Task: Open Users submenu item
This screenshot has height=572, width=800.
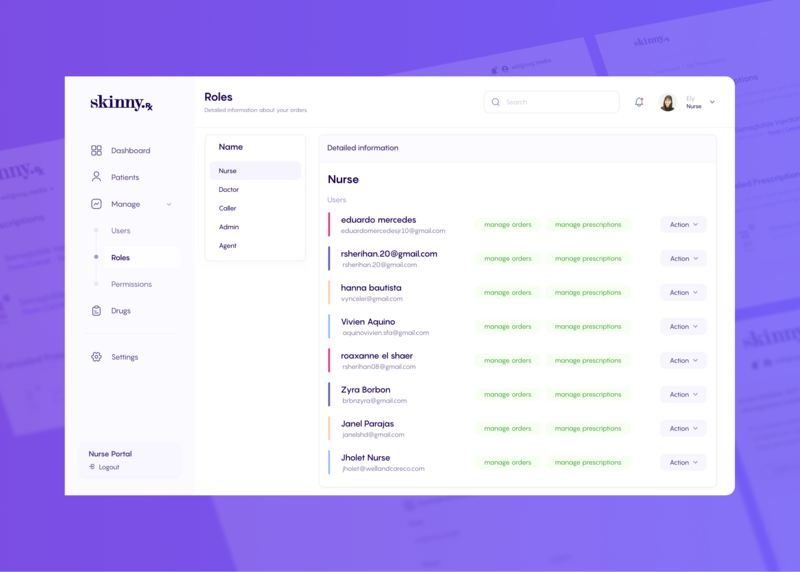Action: click(x=121, y=231)
